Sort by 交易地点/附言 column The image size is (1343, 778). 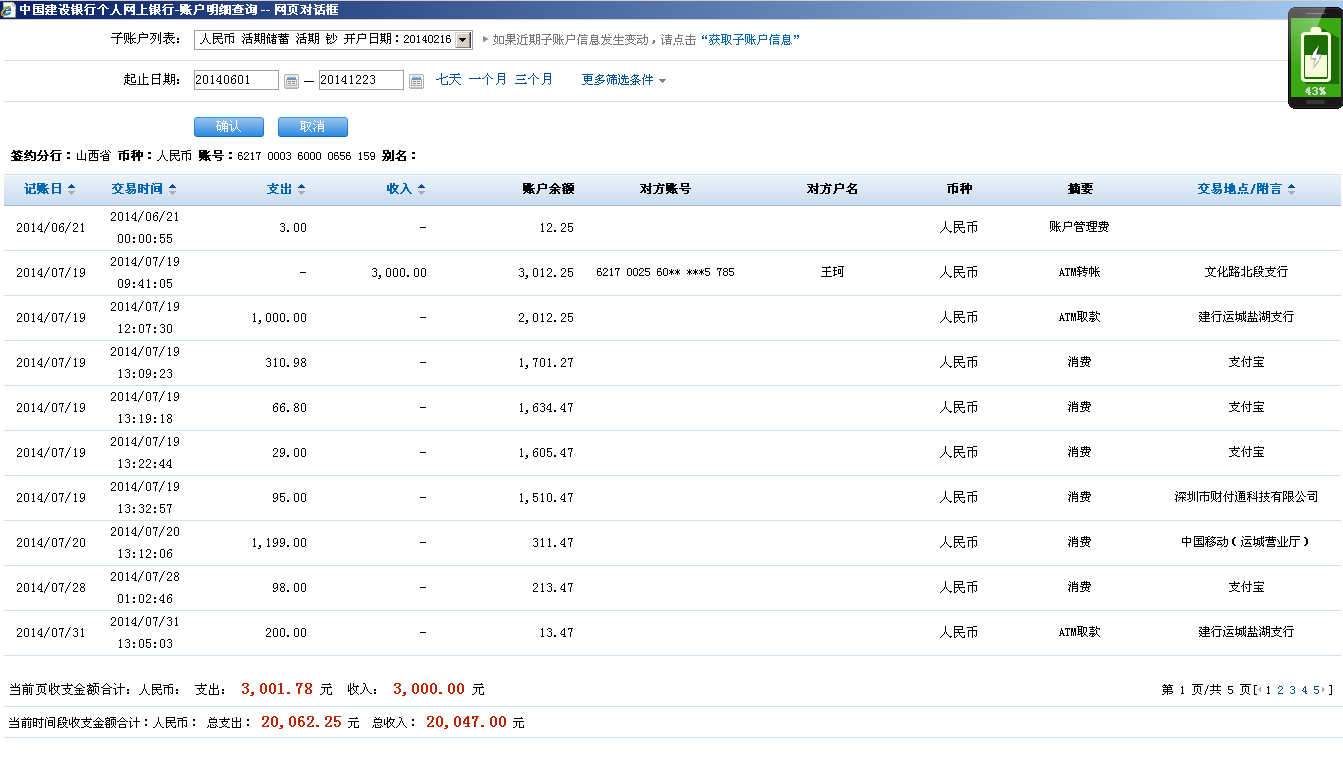point(1246,189)
